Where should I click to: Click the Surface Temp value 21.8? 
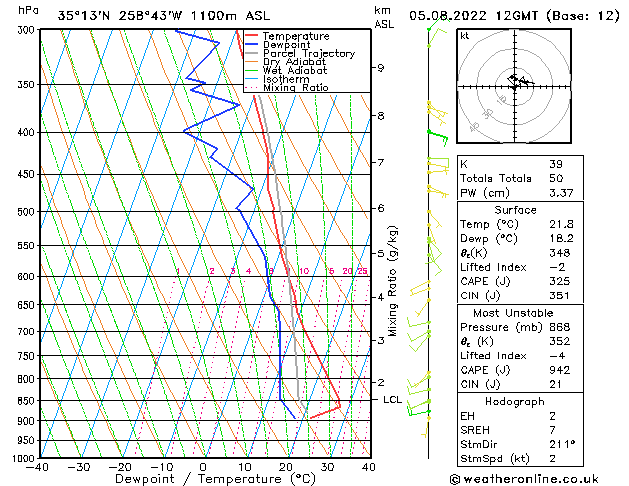[561, 224]
